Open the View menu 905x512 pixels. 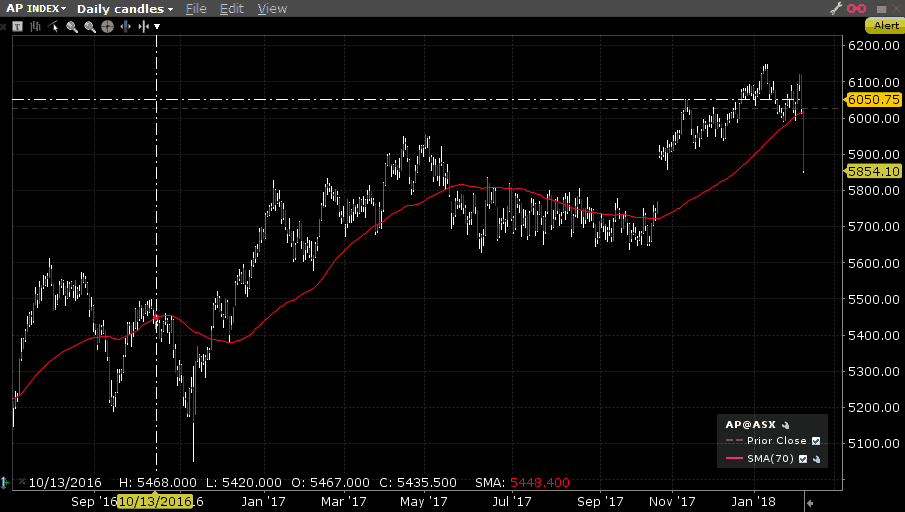pyautogui.click(x=272, y=8)
